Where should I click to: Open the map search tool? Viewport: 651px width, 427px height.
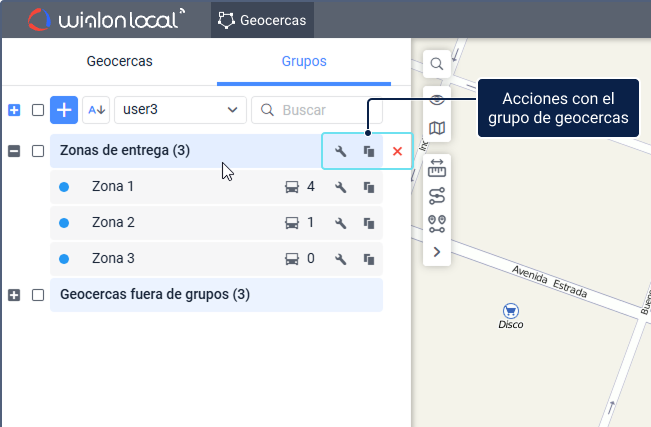437,64
